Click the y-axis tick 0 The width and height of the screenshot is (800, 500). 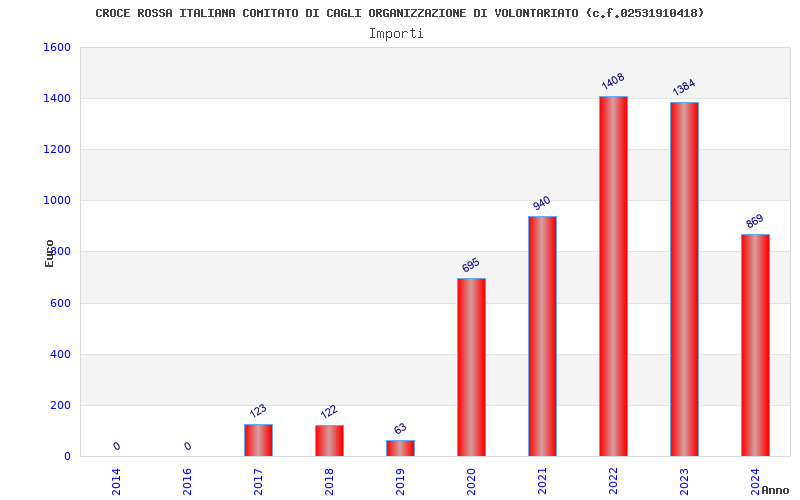pyautogui.click(x=67, y=456)
